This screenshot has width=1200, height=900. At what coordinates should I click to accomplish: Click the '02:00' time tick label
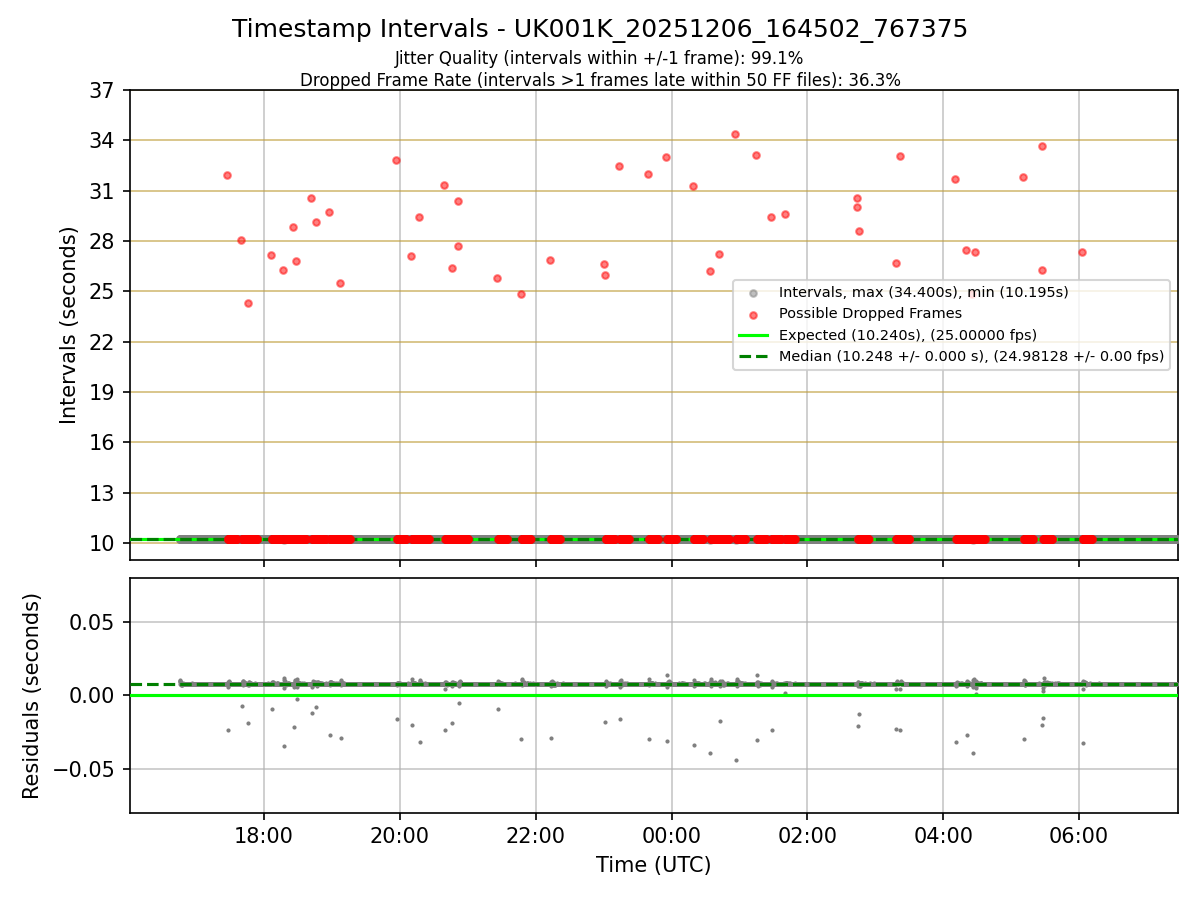click(x=807, y=835)
